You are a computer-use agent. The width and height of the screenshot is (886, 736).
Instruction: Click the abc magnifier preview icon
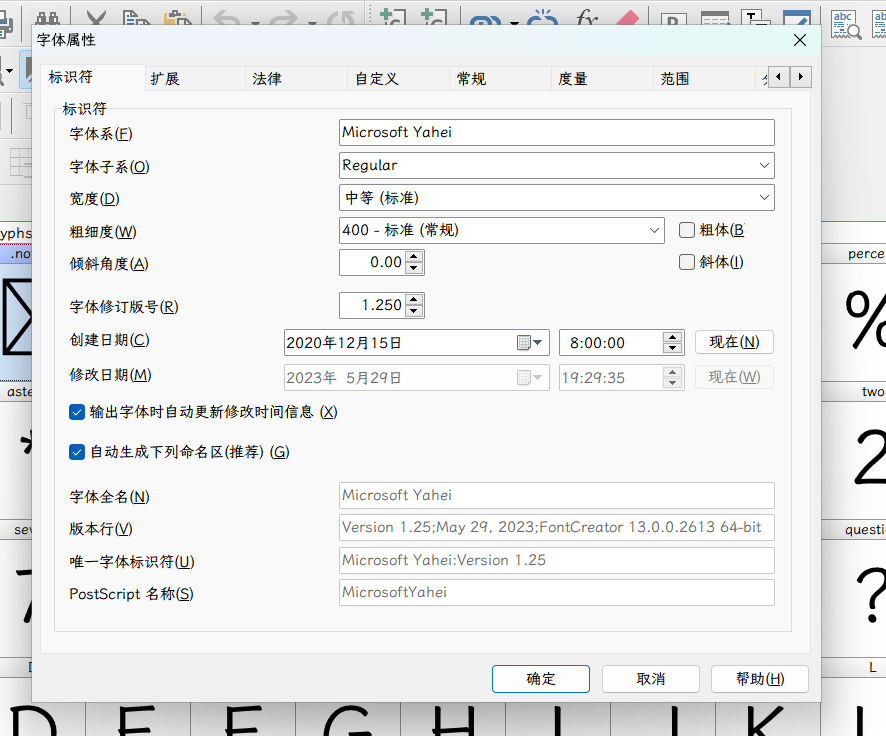846,25
